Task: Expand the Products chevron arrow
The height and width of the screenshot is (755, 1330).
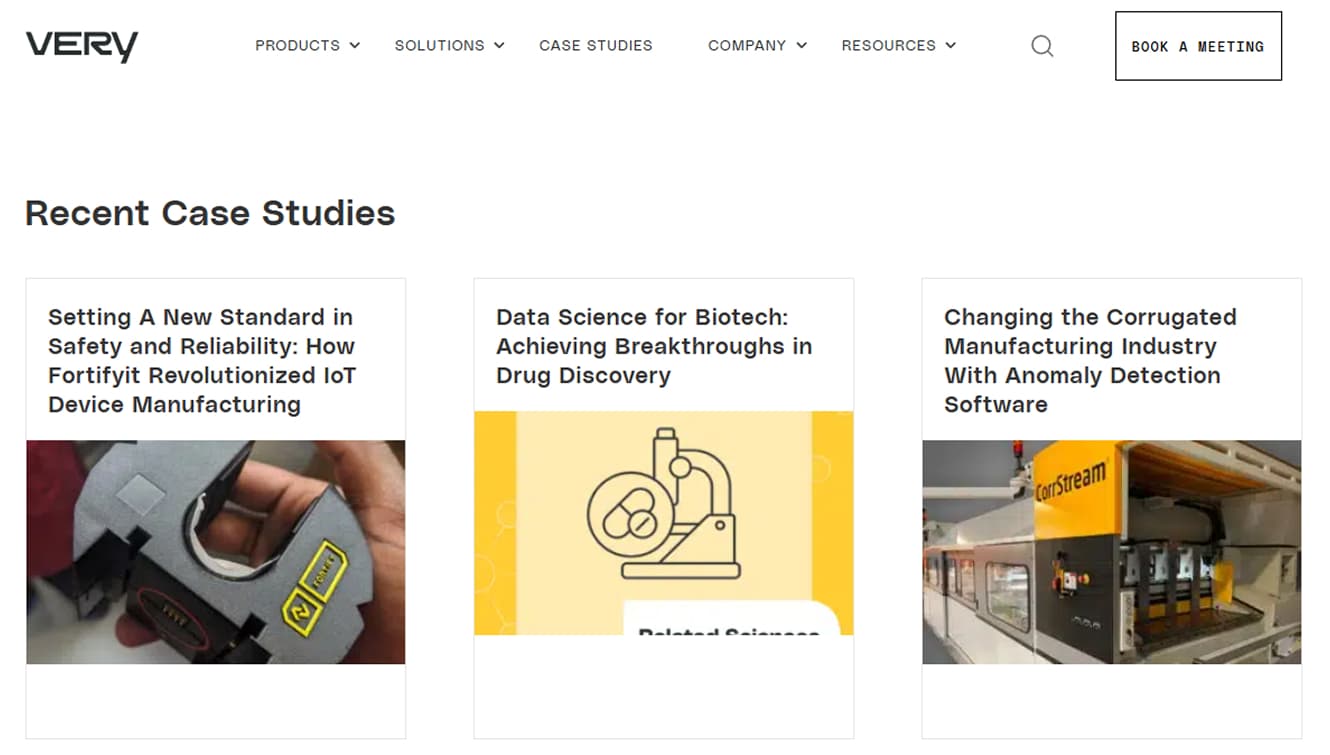Action: pos(355,46)
